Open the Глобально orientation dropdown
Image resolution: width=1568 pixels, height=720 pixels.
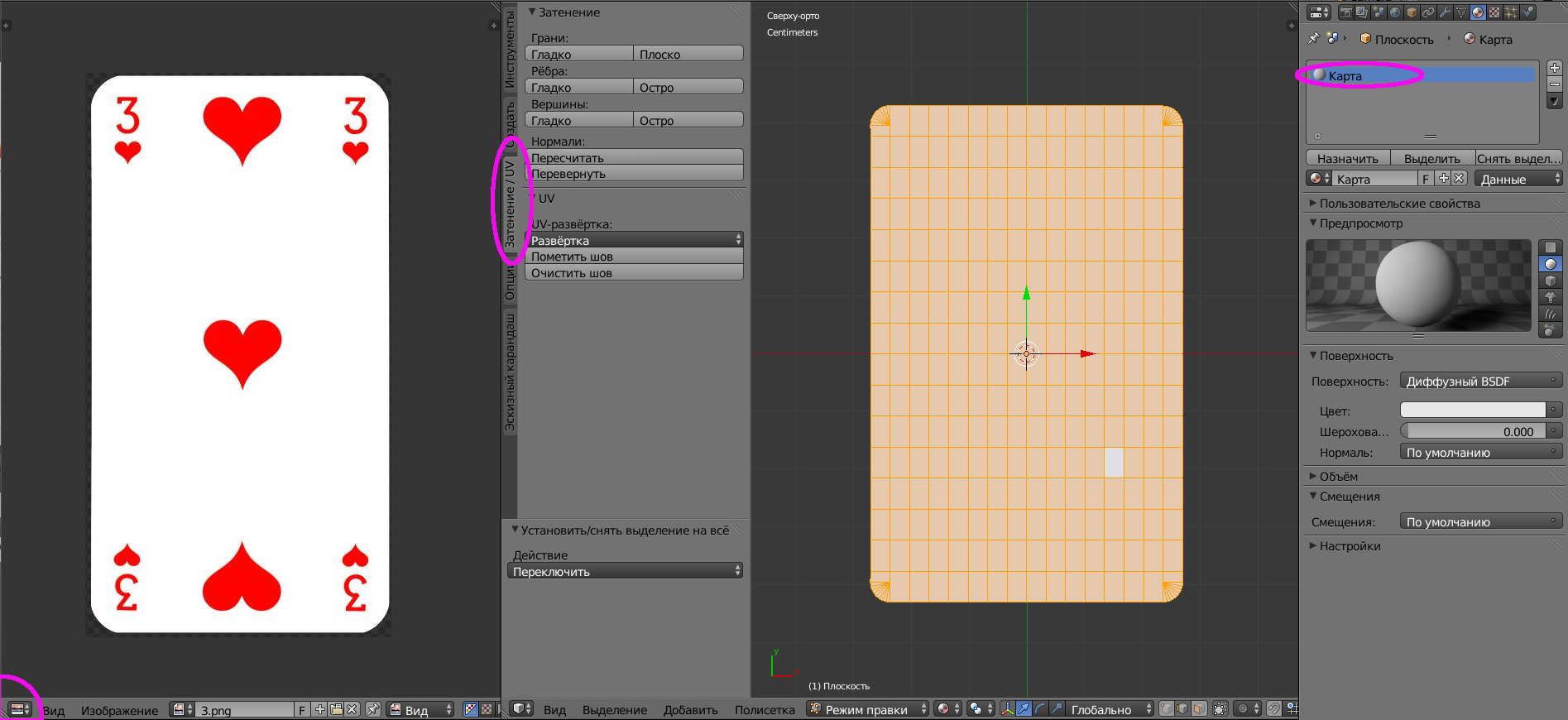1110,709
